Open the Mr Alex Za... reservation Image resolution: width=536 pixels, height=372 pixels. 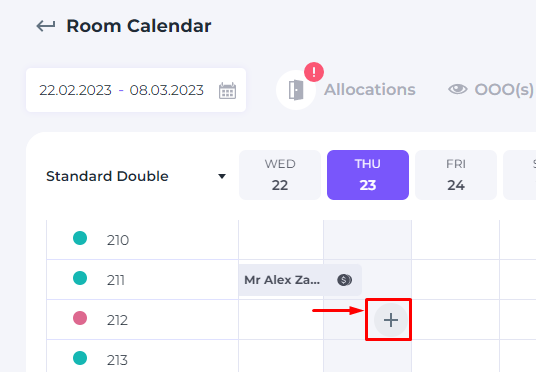pyautogui.click(x=300, y=280)
